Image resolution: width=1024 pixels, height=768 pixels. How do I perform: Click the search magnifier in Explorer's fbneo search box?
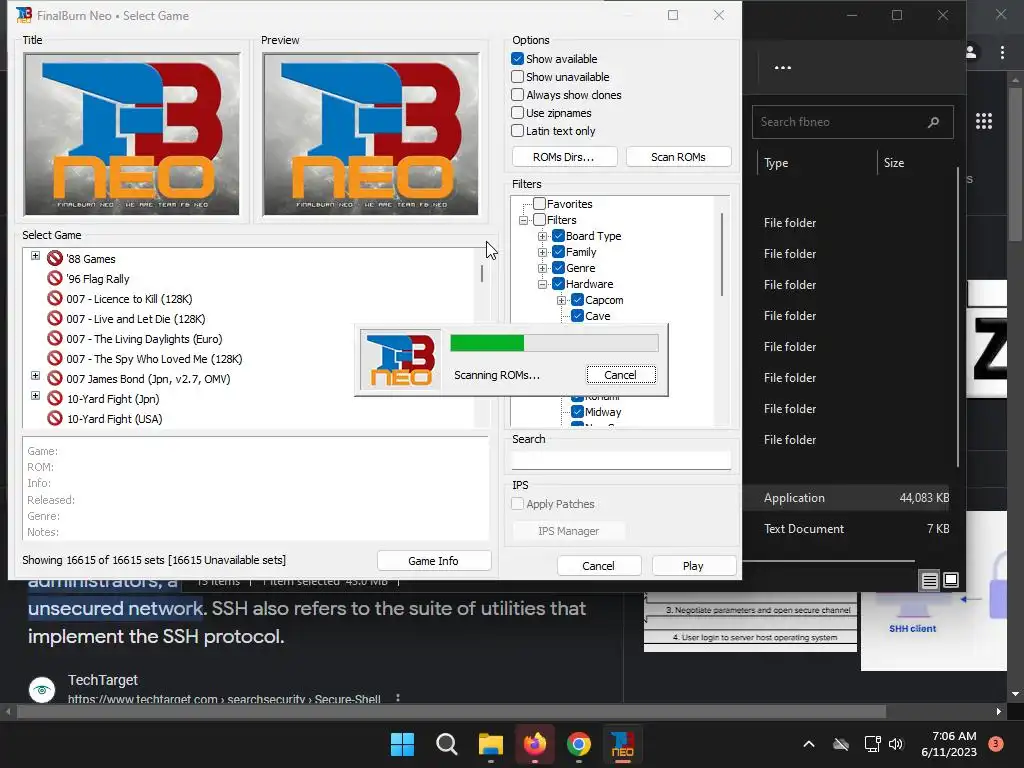click(x=933, y=122)
